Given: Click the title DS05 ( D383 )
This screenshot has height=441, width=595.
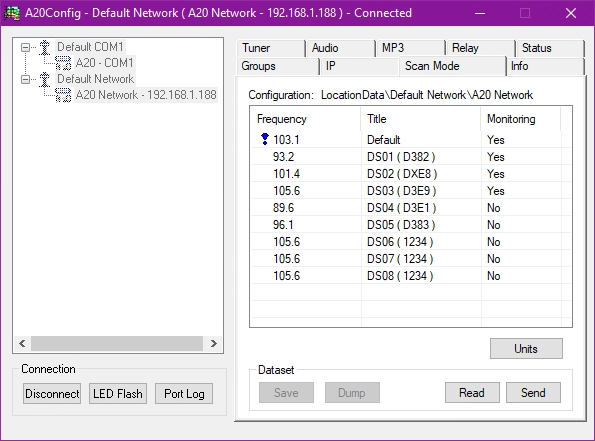Looking at the screenshot, I should [x=401, y=225].
